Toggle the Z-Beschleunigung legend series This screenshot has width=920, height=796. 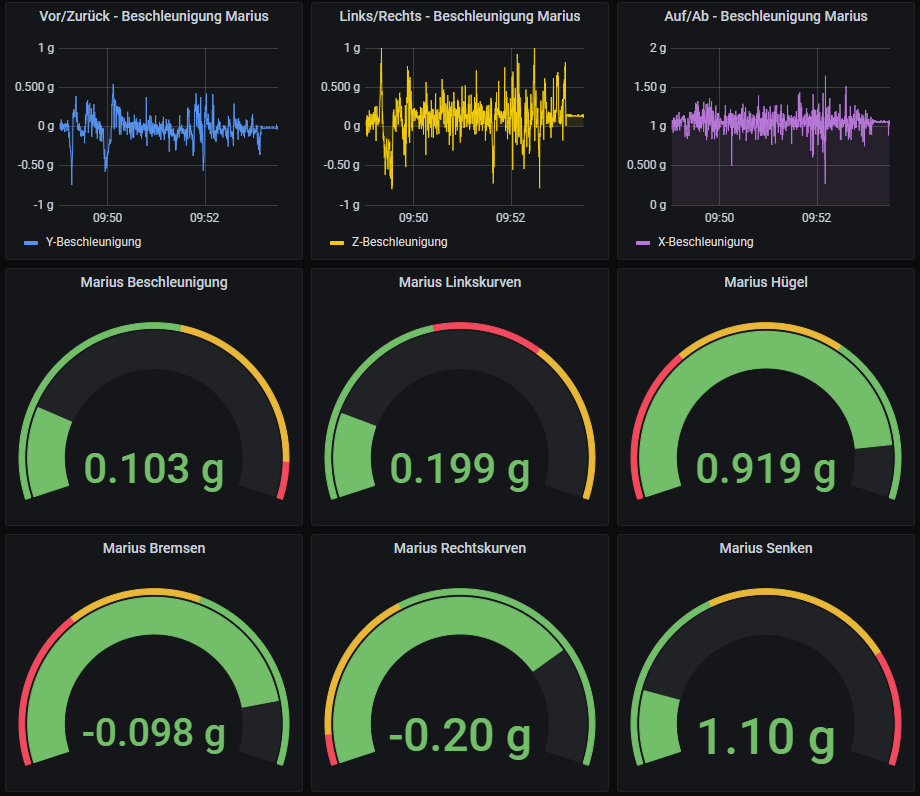(400, 242)
